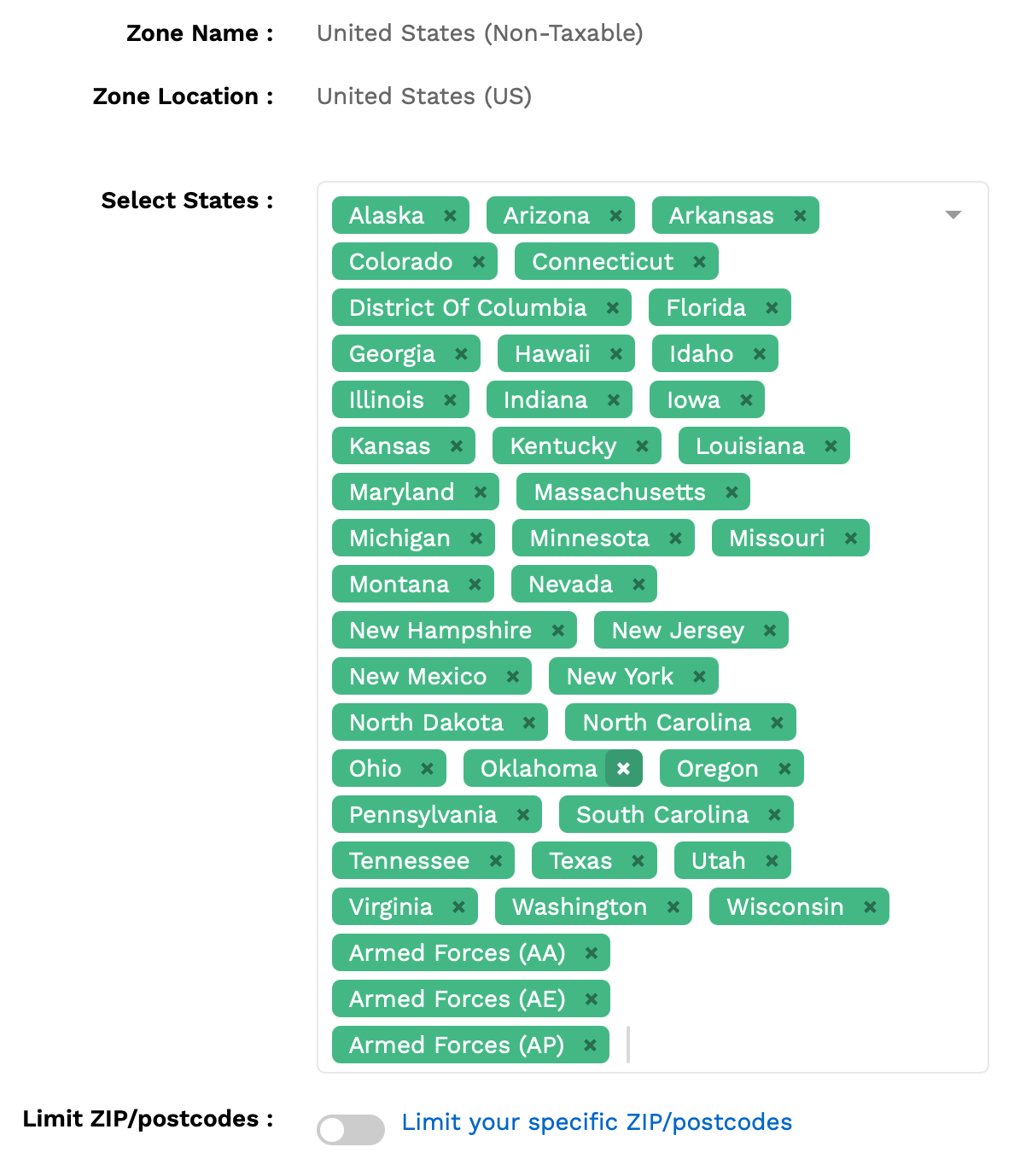Screen dimensions: 1026x1176
Task: Delete the North Carolina chip
Action: [777, 723]
